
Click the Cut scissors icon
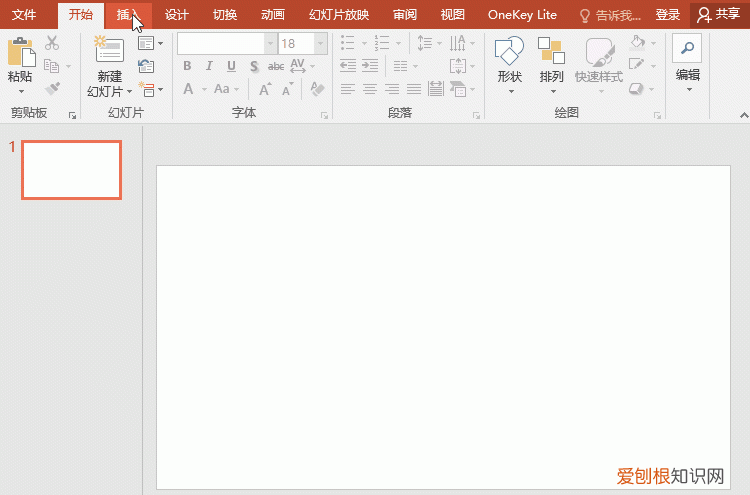coord(52,44)
